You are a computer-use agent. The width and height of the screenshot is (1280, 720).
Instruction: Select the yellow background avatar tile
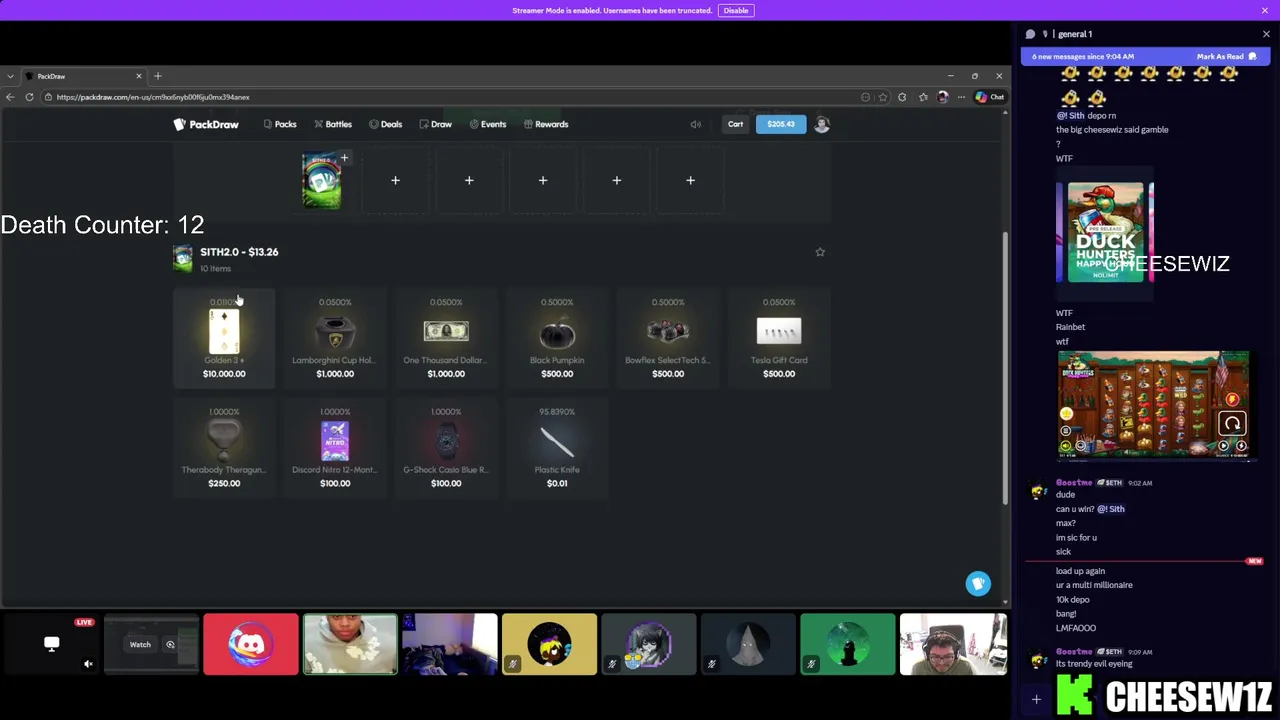point(549,645)
